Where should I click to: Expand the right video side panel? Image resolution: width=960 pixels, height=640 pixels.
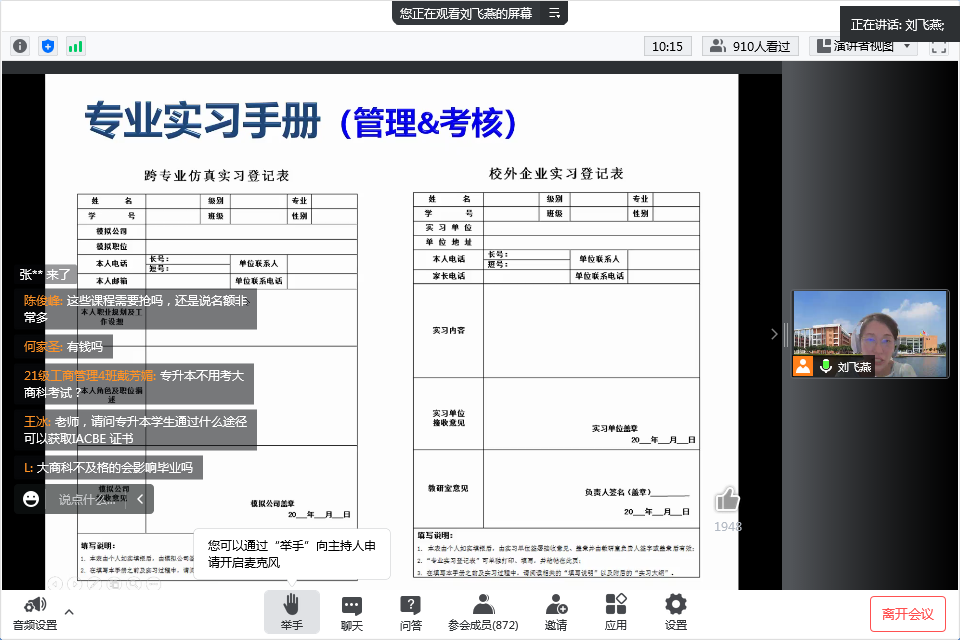pos(774,334)
